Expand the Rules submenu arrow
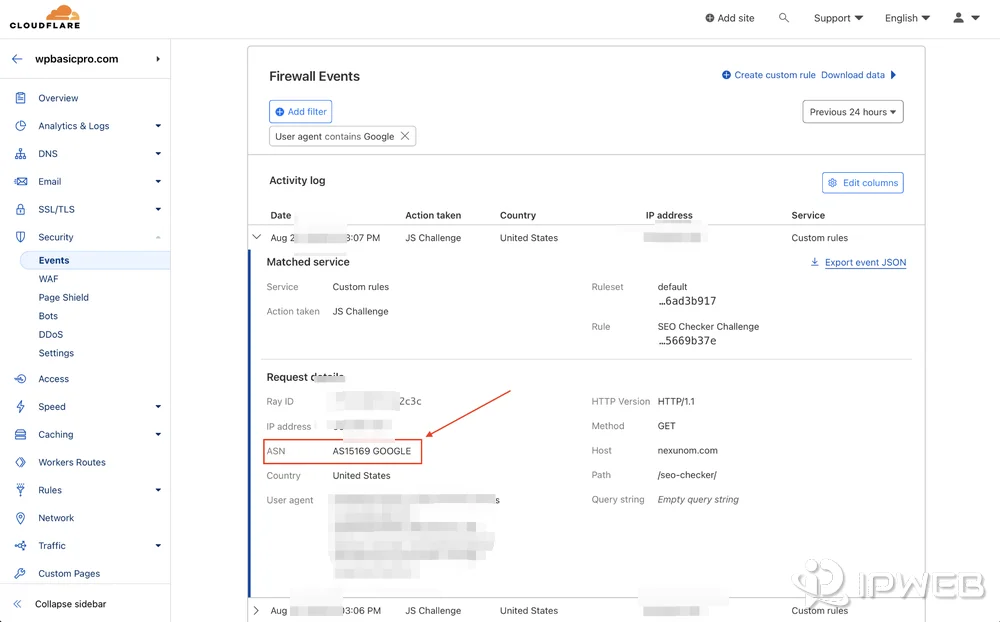Image resolution: width=1000 pixels, height=622 pixels. 158,490
